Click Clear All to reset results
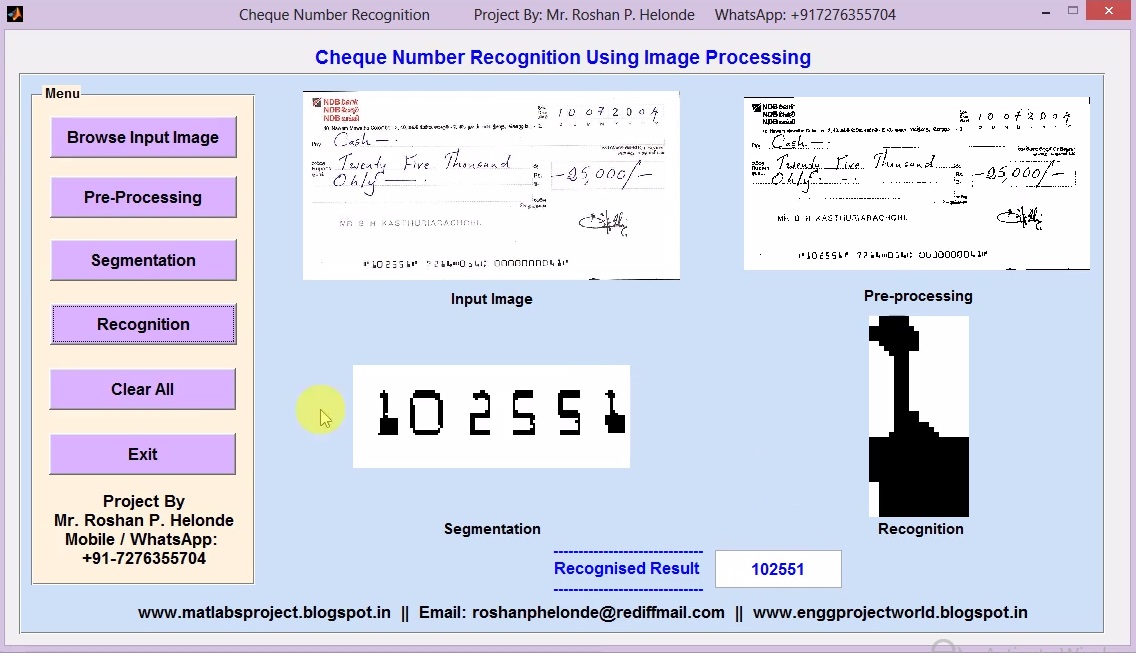Screen dimensions: 1136x653 point(143,389)
